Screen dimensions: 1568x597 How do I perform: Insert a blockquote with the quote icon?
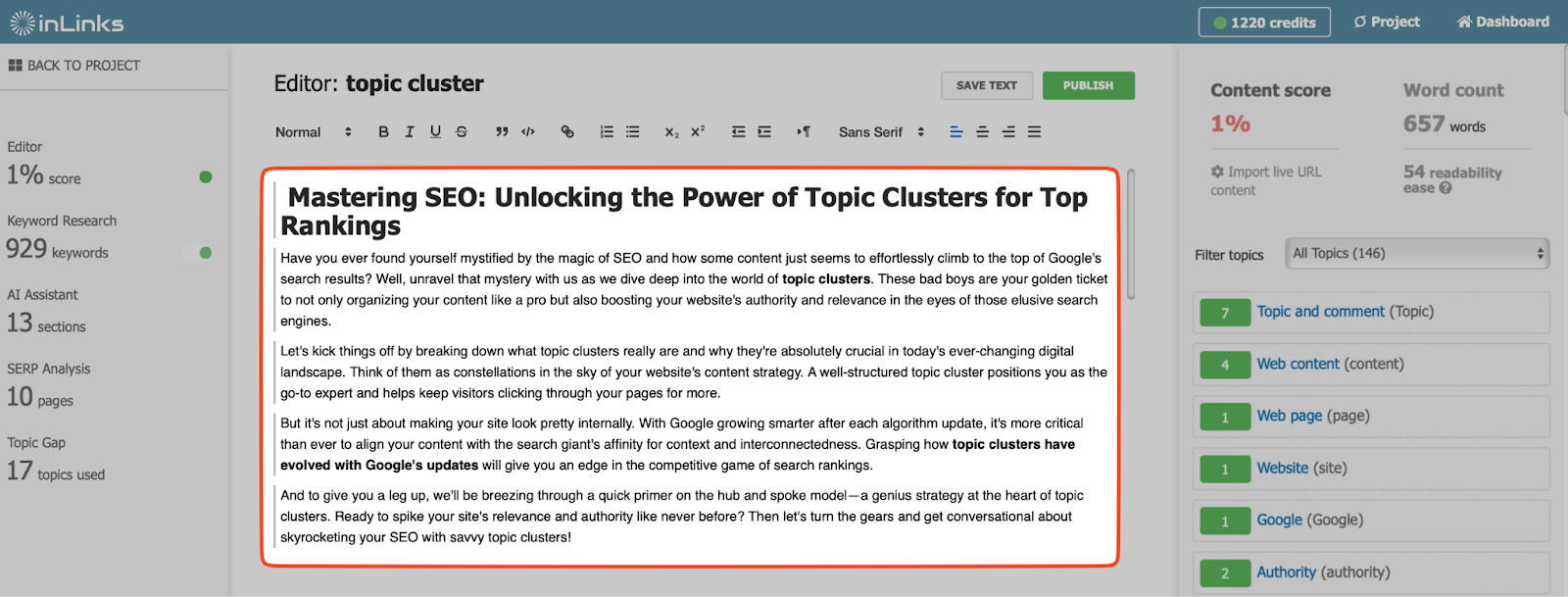pos(502,132)
